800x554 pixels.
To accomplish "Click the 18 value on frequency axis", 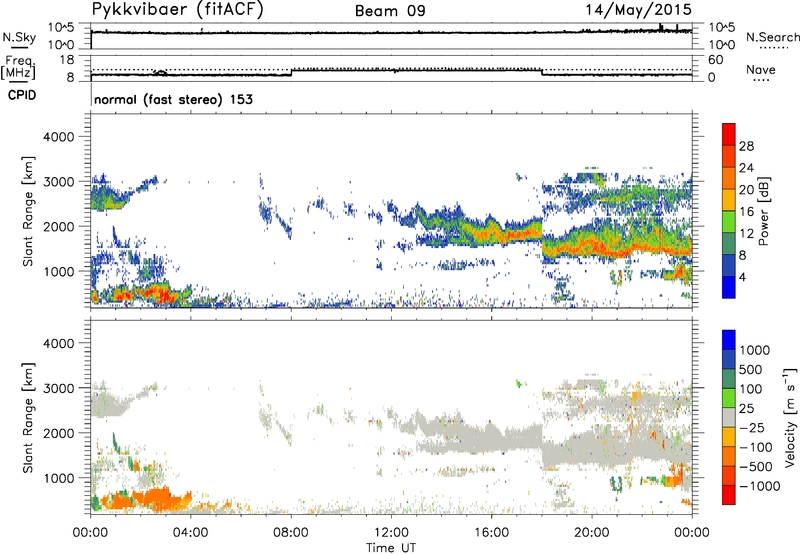I will tap(67, 60).
